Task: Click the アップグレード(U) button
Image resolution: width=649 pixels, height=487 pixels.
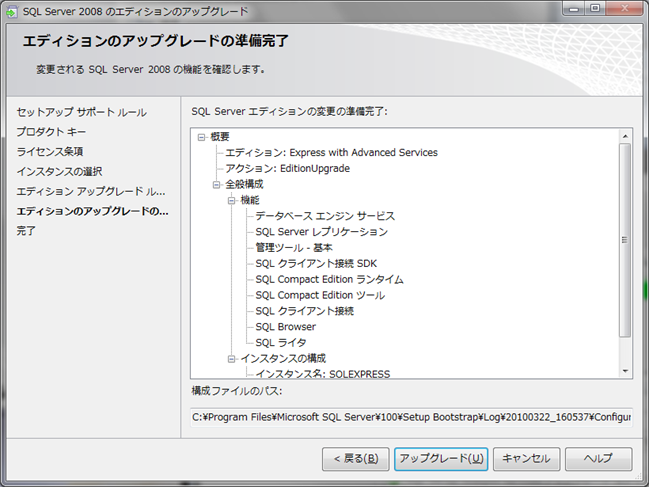Action: pyautogui.click(x=441, y=458)
